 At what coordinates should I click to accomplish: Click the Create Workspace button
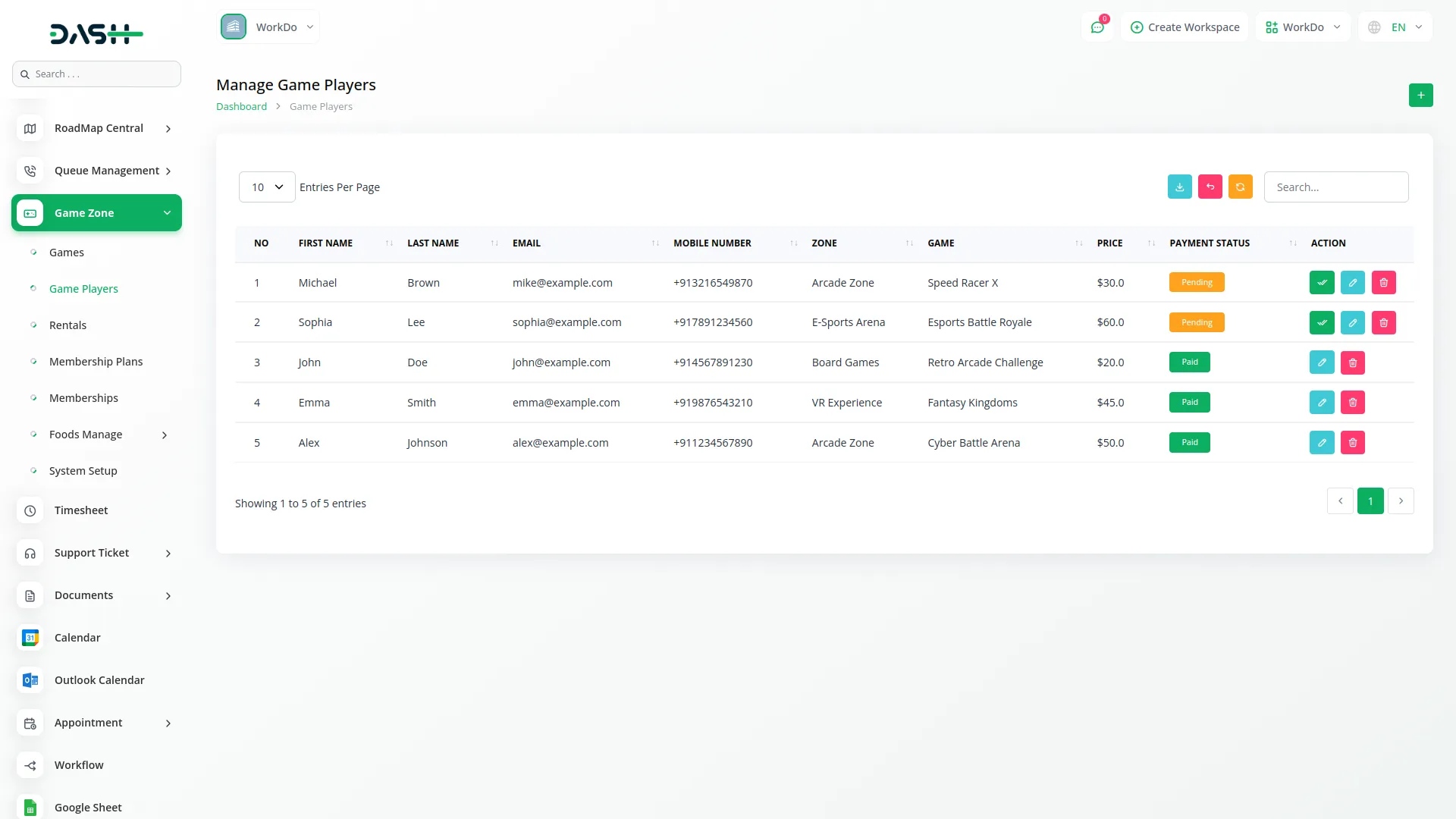click(x=1185, y=27)
